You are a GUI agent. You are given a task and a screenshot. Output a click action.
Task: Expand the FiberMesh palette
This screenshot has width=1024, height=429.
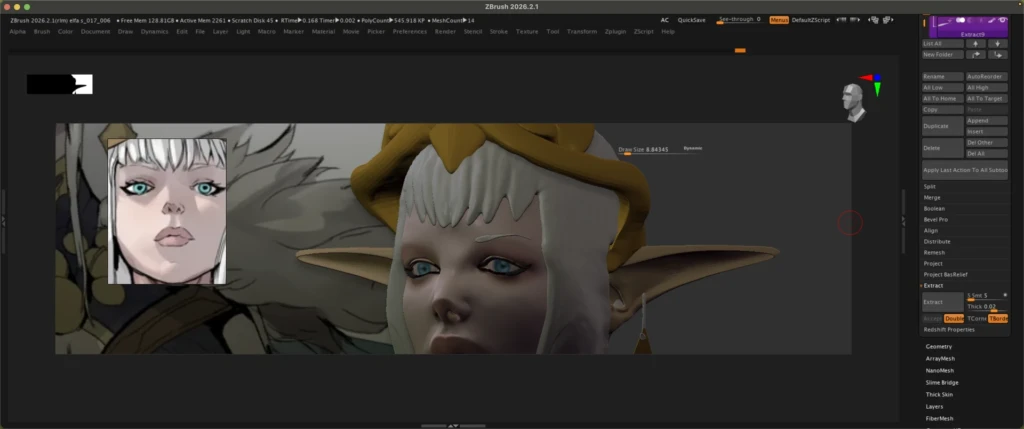click(939, 419)
